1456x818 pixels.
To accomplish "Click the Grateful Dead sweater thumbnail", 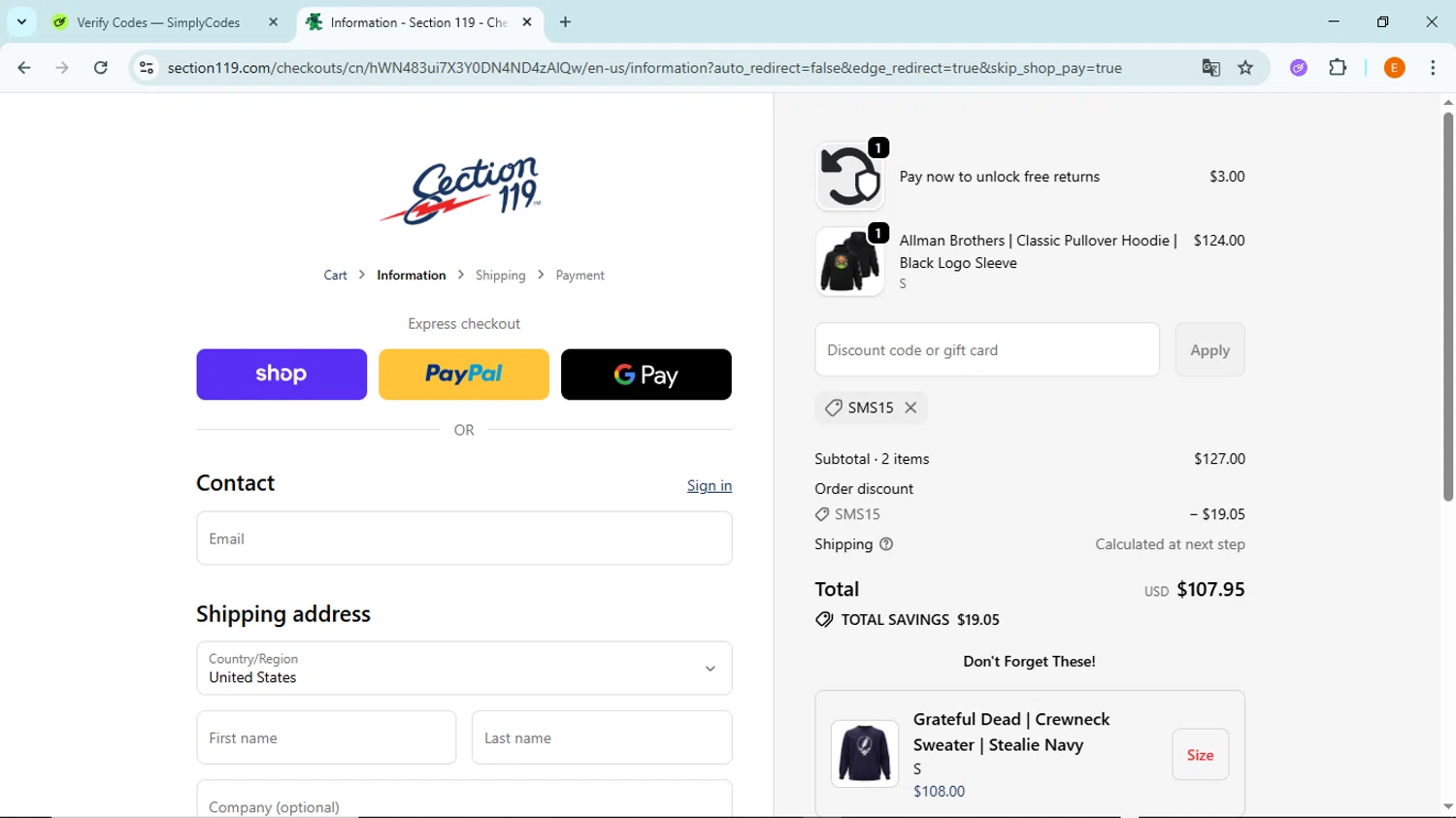I will [865, 754].
